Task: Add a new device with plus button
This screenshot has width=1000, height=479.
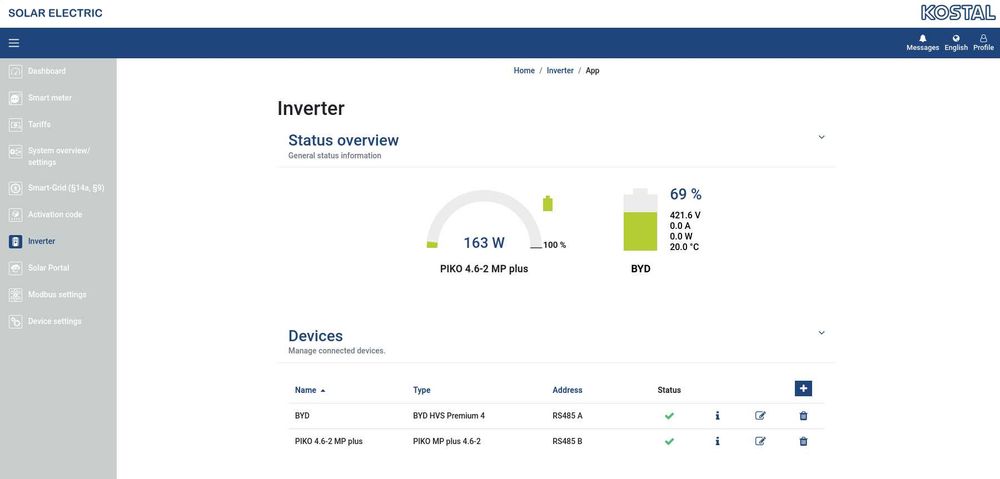Action: (803, 388)
